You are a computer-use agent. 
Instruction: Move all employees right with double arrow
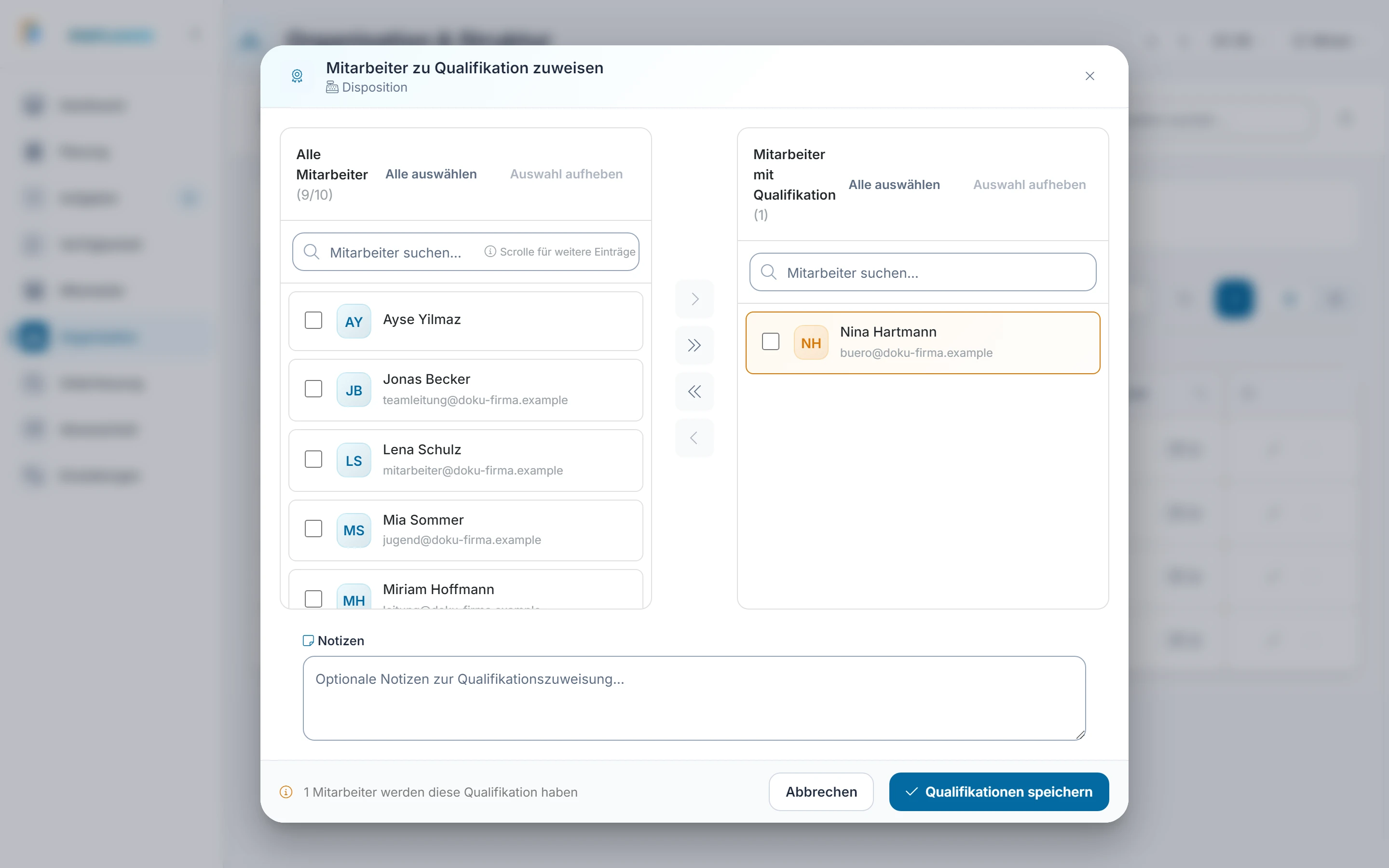(x=694, y=346)
